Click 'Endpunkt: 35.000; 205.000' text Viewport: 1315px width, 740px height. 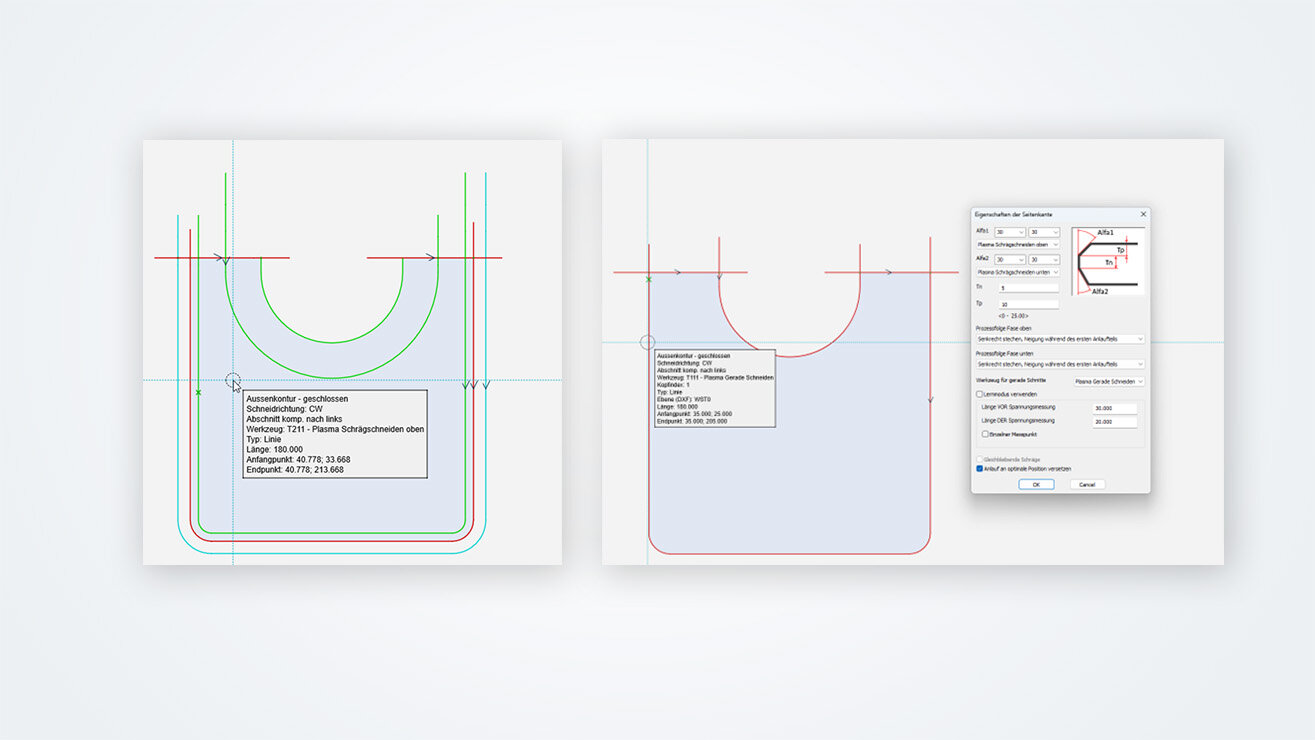point(693,421)
